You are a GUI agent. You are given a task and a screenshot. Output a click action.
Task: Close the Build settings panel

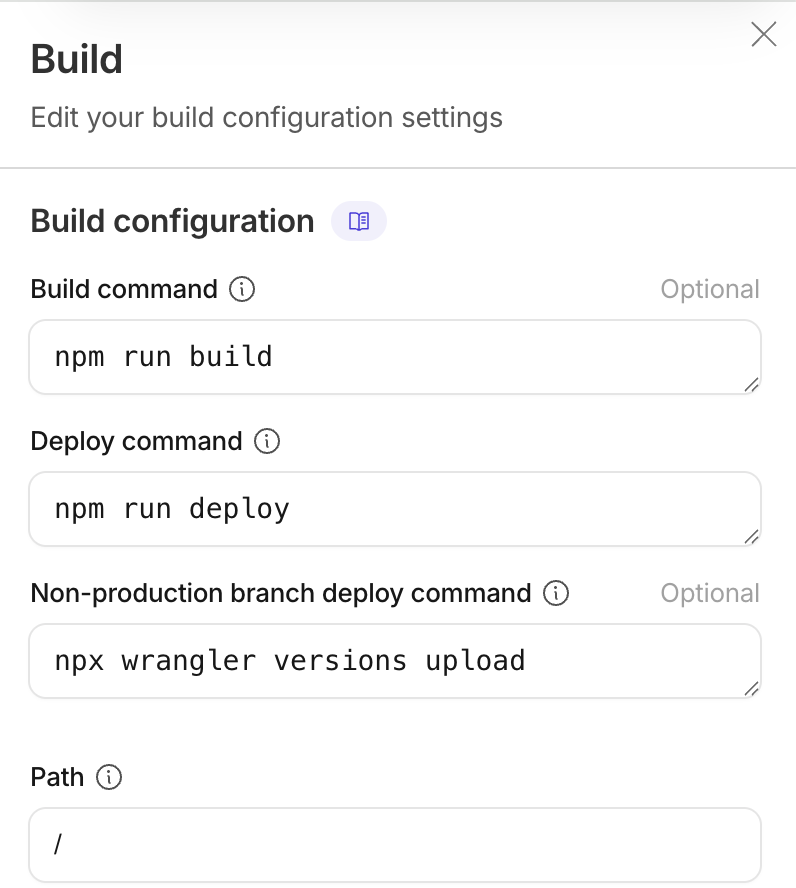point(764,35)
